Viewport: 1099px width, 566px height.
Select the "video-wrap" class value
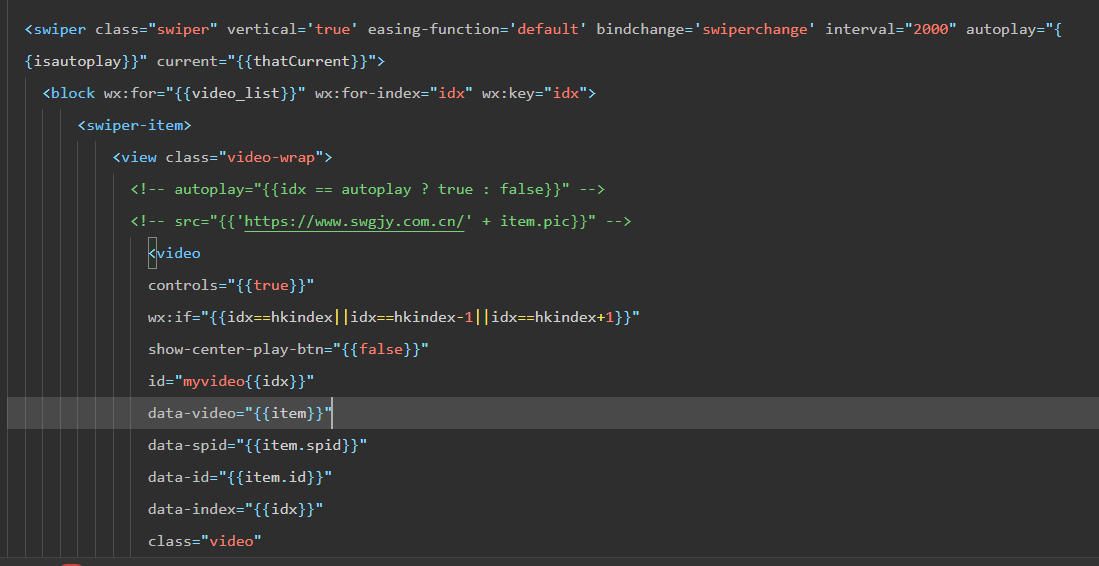click(x=271, y=158)
